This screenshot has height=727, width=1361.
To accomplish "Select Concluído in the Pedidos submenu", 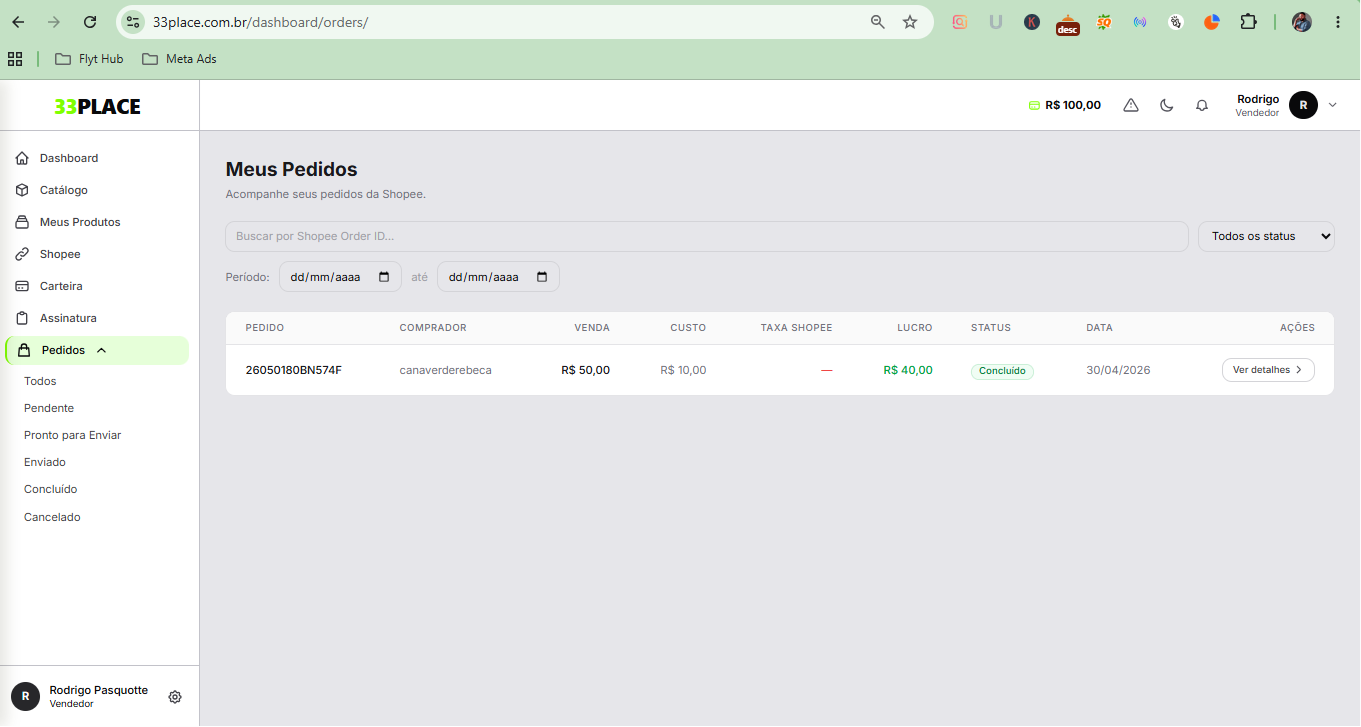I will (x=51, y=489).
